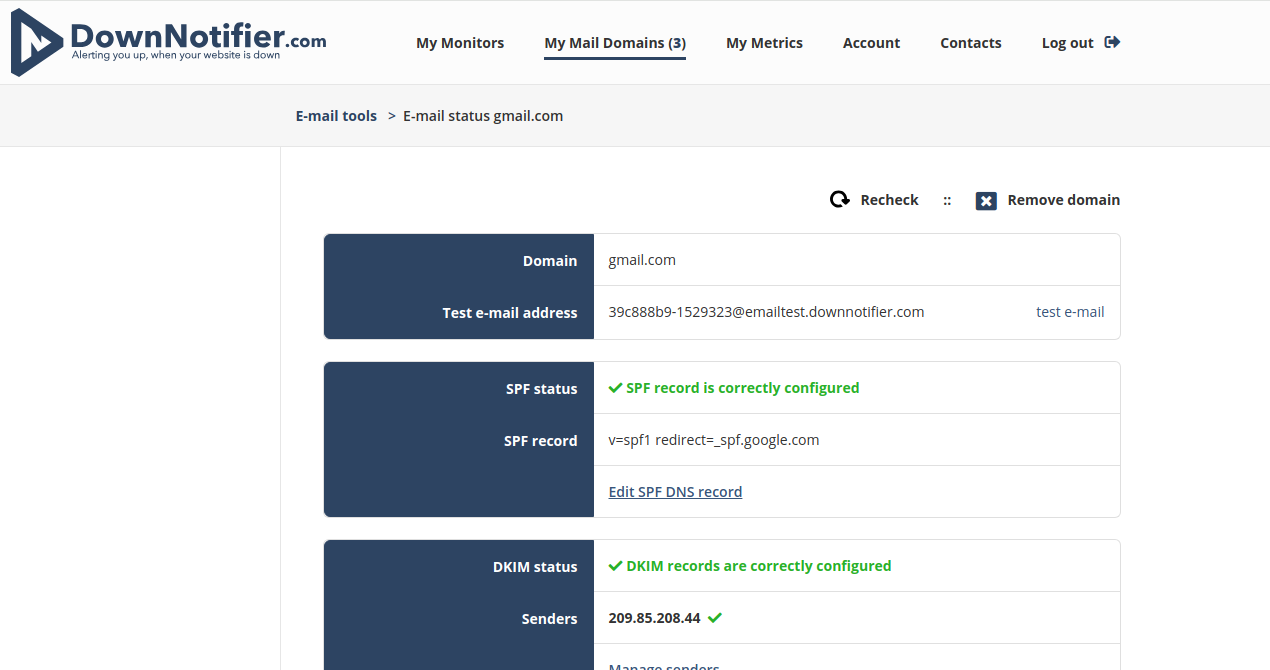Screen dimensions: 1270x670
Task: Select the gmail.com domain value
Action: coord(642,260)
